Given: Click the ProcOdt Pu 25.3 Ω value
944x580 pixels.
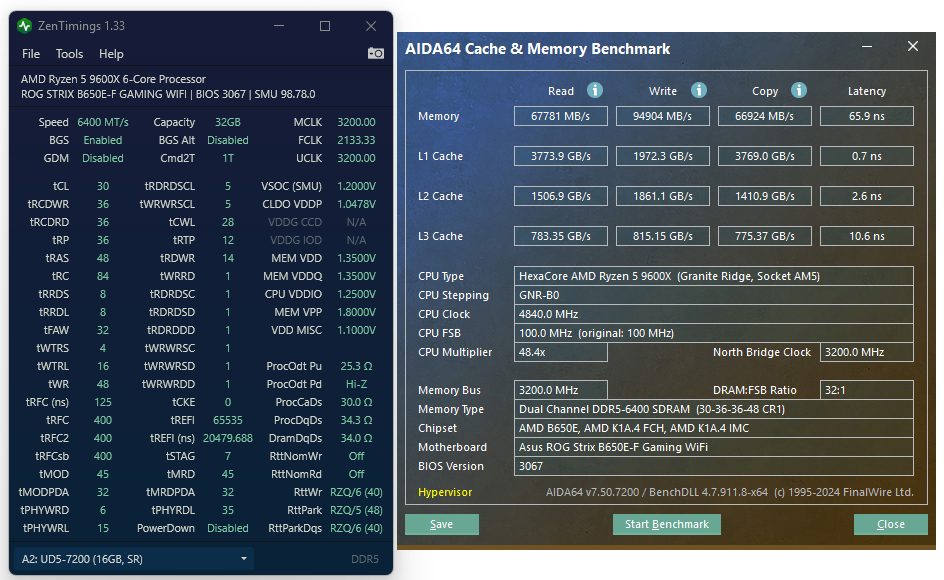Looking at the screenshot, I should (x=356, y=366).
